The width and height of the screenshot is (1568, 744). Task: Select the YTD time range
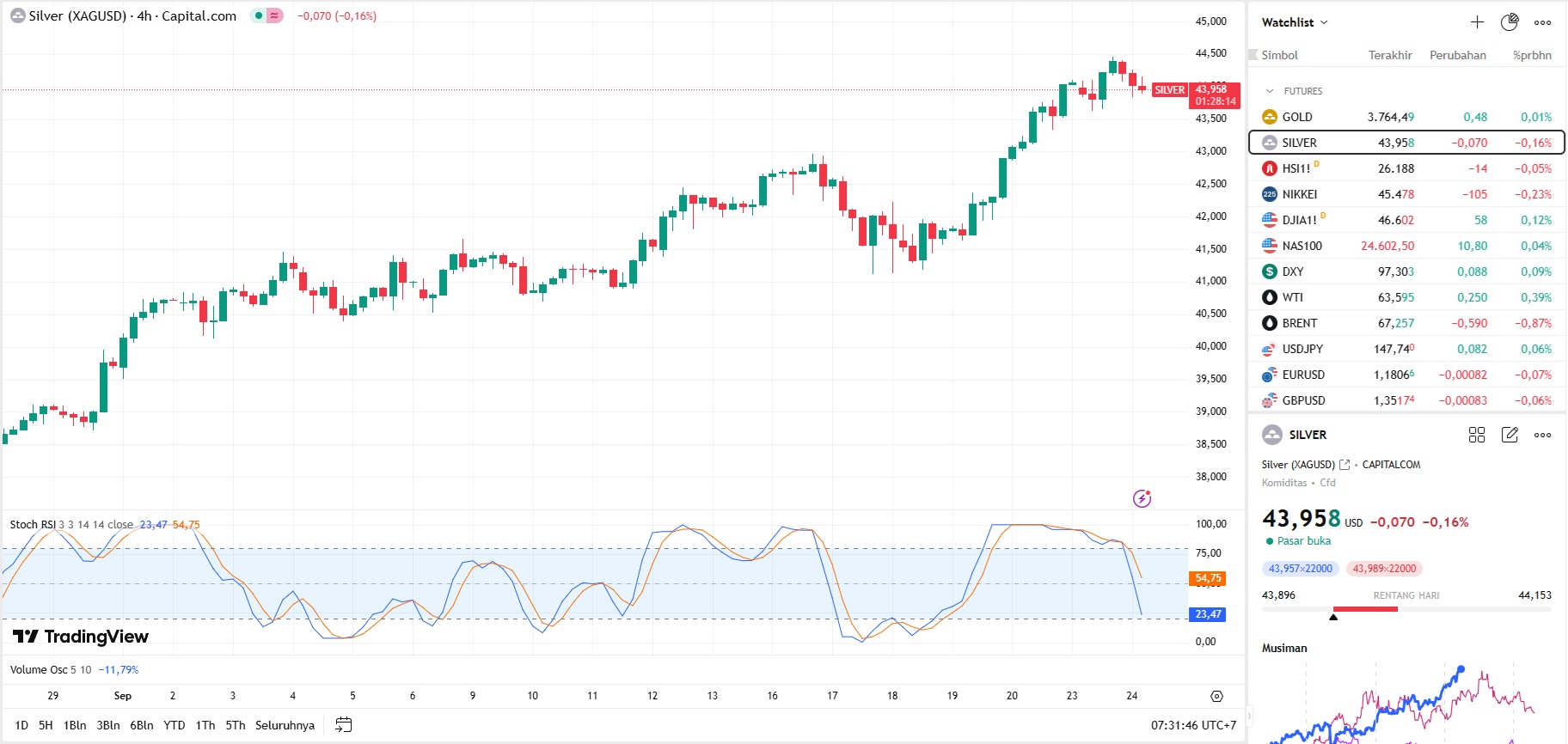click(175, 725)
